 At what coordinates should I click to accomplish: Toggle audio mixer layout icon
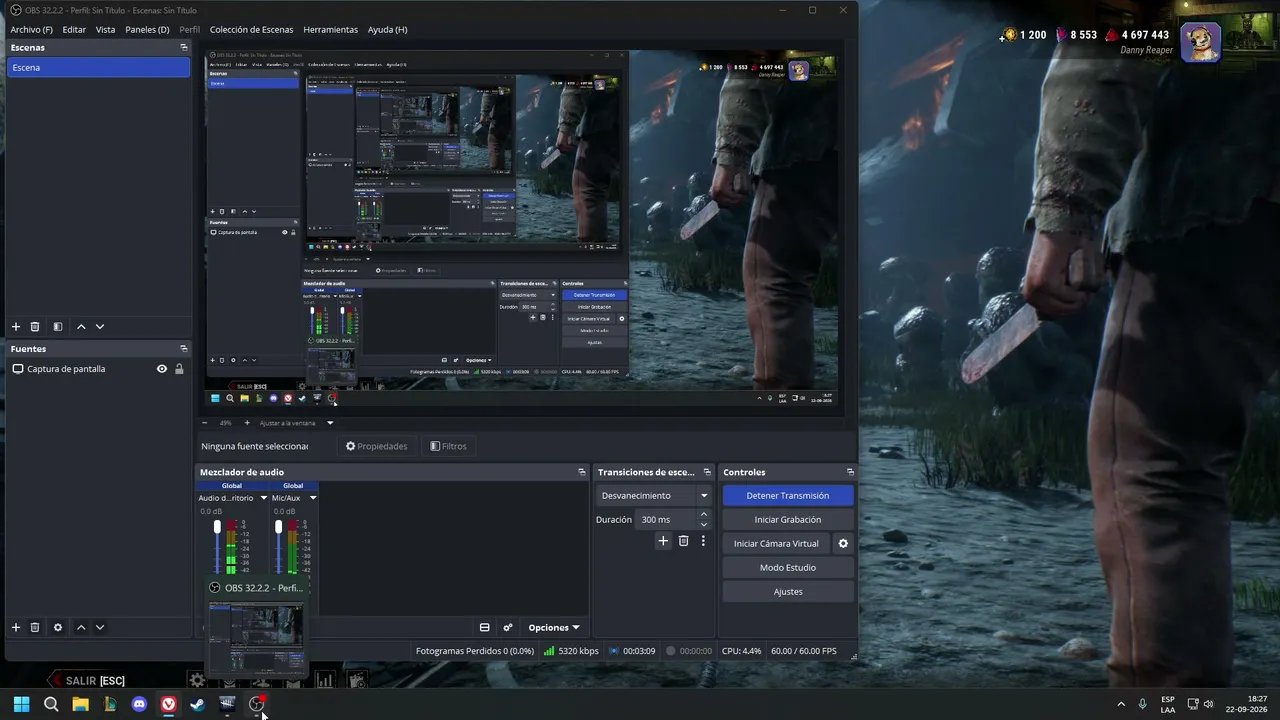pos(485,628)
